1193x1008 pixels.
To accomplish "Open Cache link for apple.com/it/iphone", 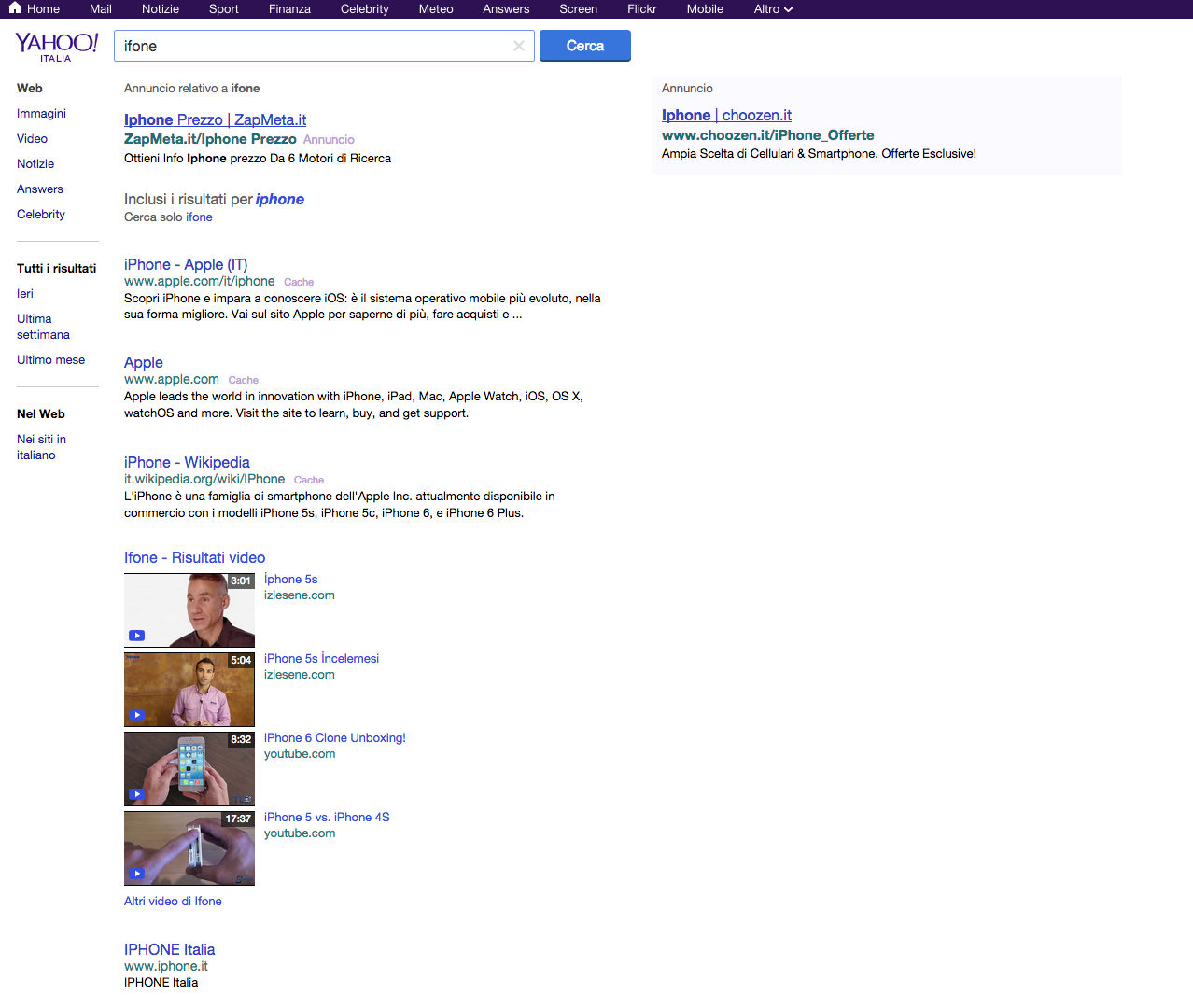I will [299, 282].
